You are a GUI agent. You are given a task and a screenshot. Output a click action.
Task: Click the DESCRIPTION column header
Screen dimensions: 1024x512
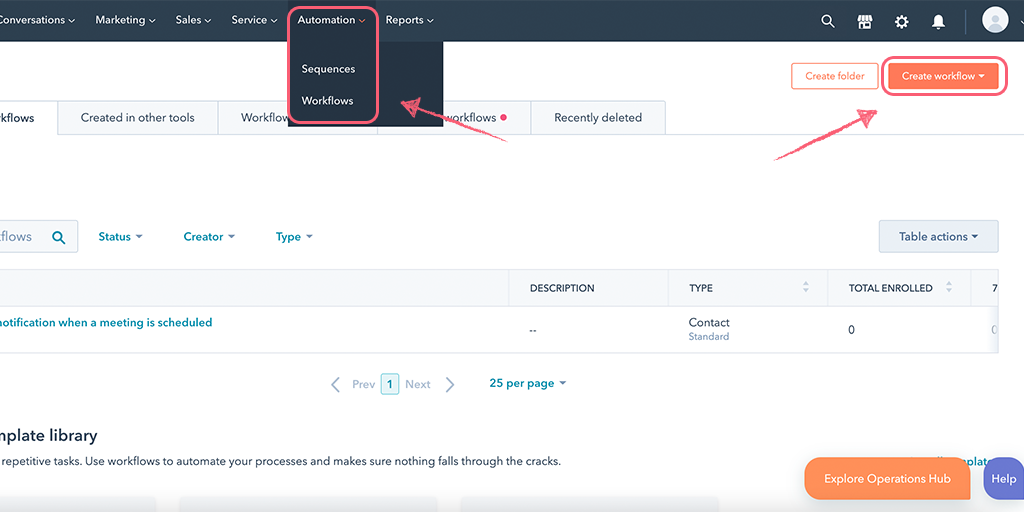(x=562, y=288)
